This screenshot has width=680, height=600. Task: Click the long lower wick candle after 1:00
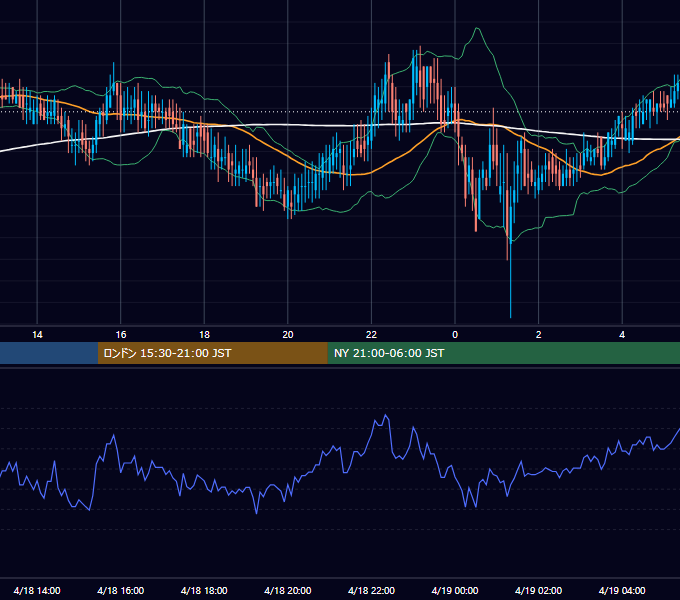510,260
